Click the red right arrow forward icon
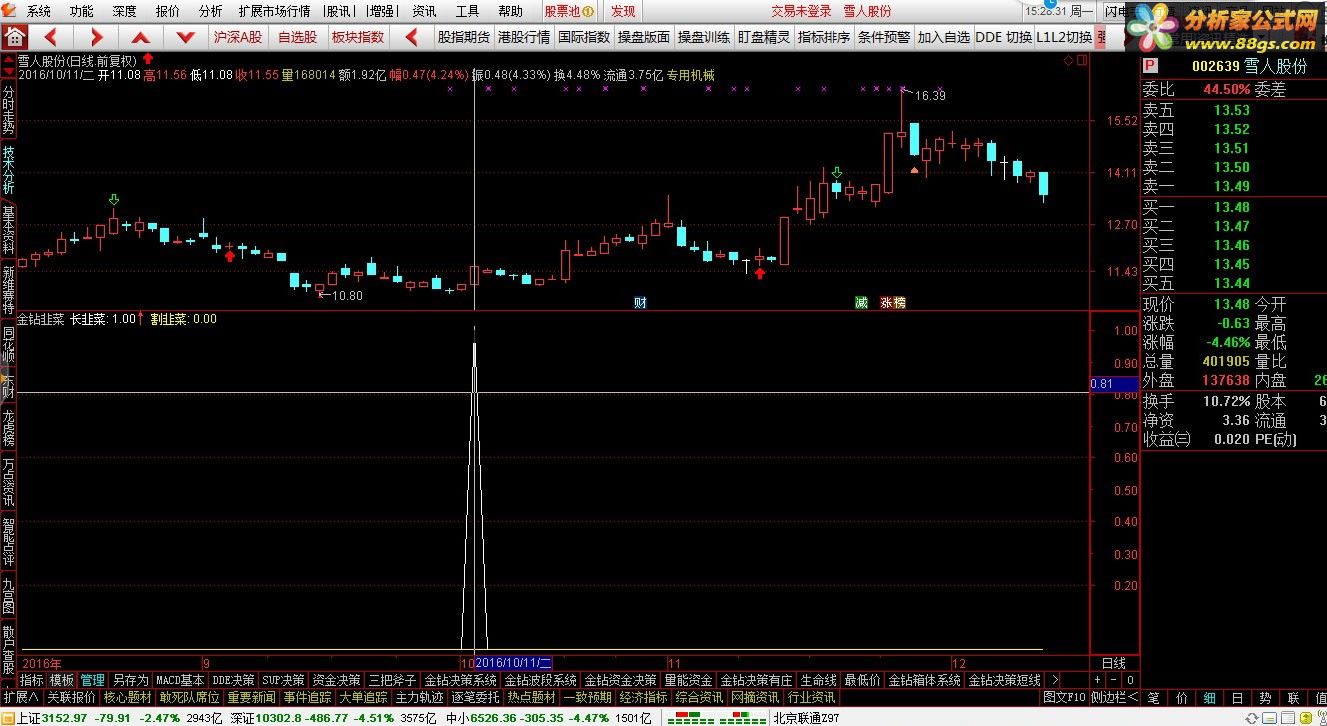The width and height of the screenshot is (1327, 726). (96, 37)
